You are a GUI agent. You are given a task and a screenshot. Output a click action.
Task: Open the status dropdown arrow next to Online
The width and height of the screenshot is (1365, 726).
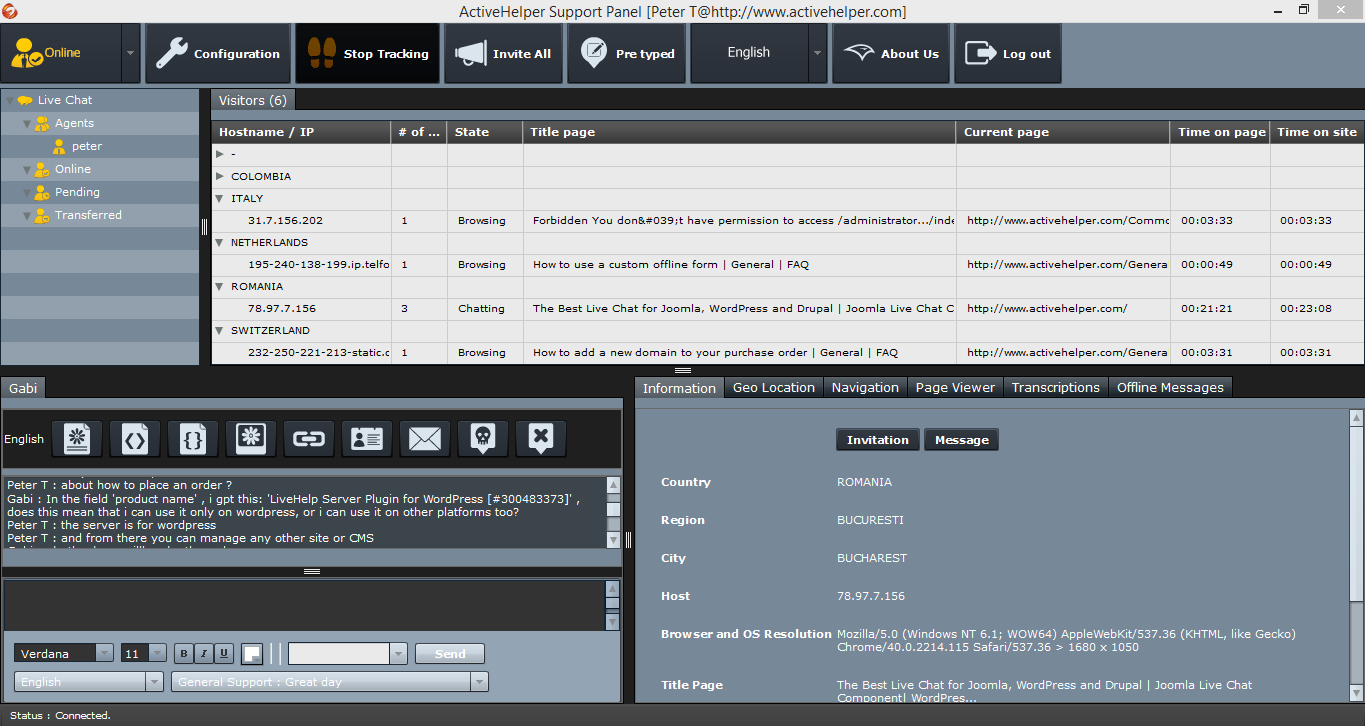130,54
